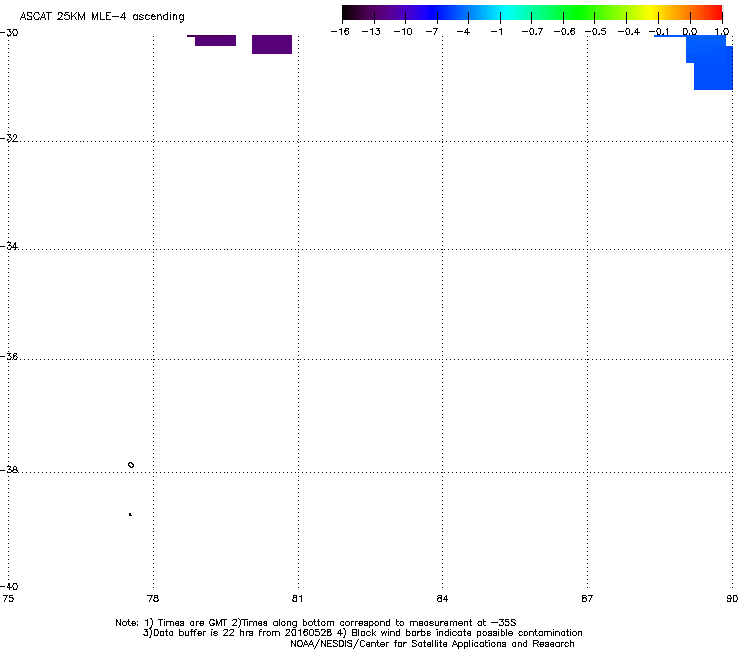Click the 'Data buffer is 22 hrs' note
Viewport: 740px width, 650px height.
tap(362, 633)
